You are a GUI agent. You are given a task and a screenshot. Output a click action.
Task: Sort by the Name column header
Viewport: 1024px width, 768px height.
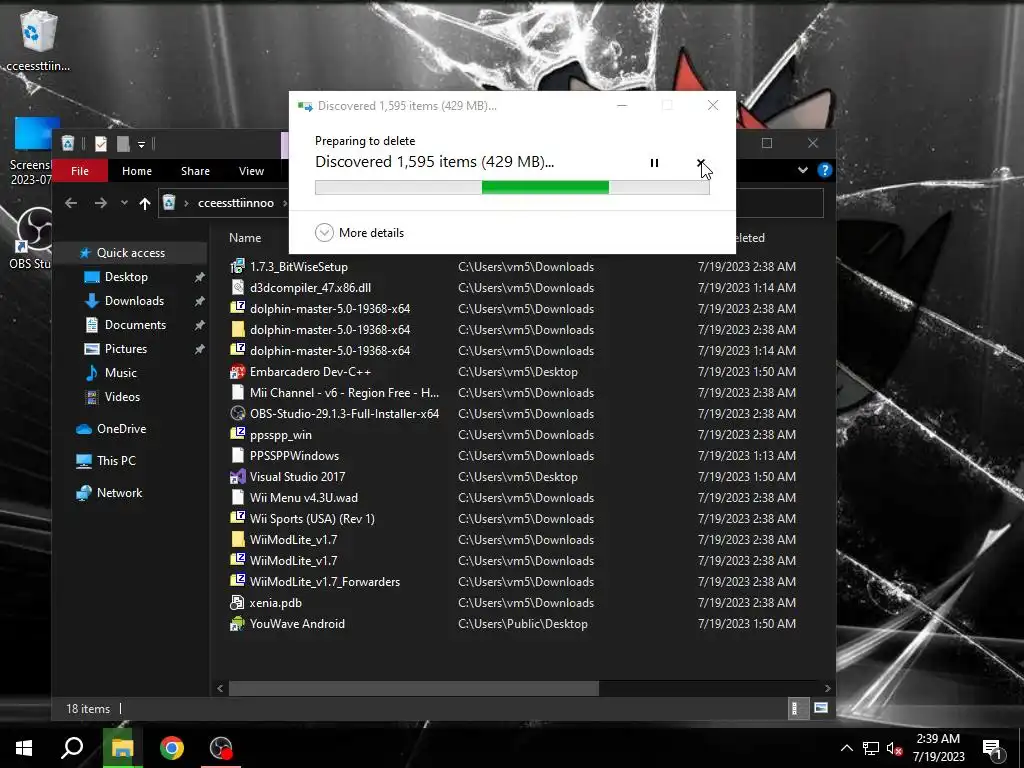[x=245, y=238]
